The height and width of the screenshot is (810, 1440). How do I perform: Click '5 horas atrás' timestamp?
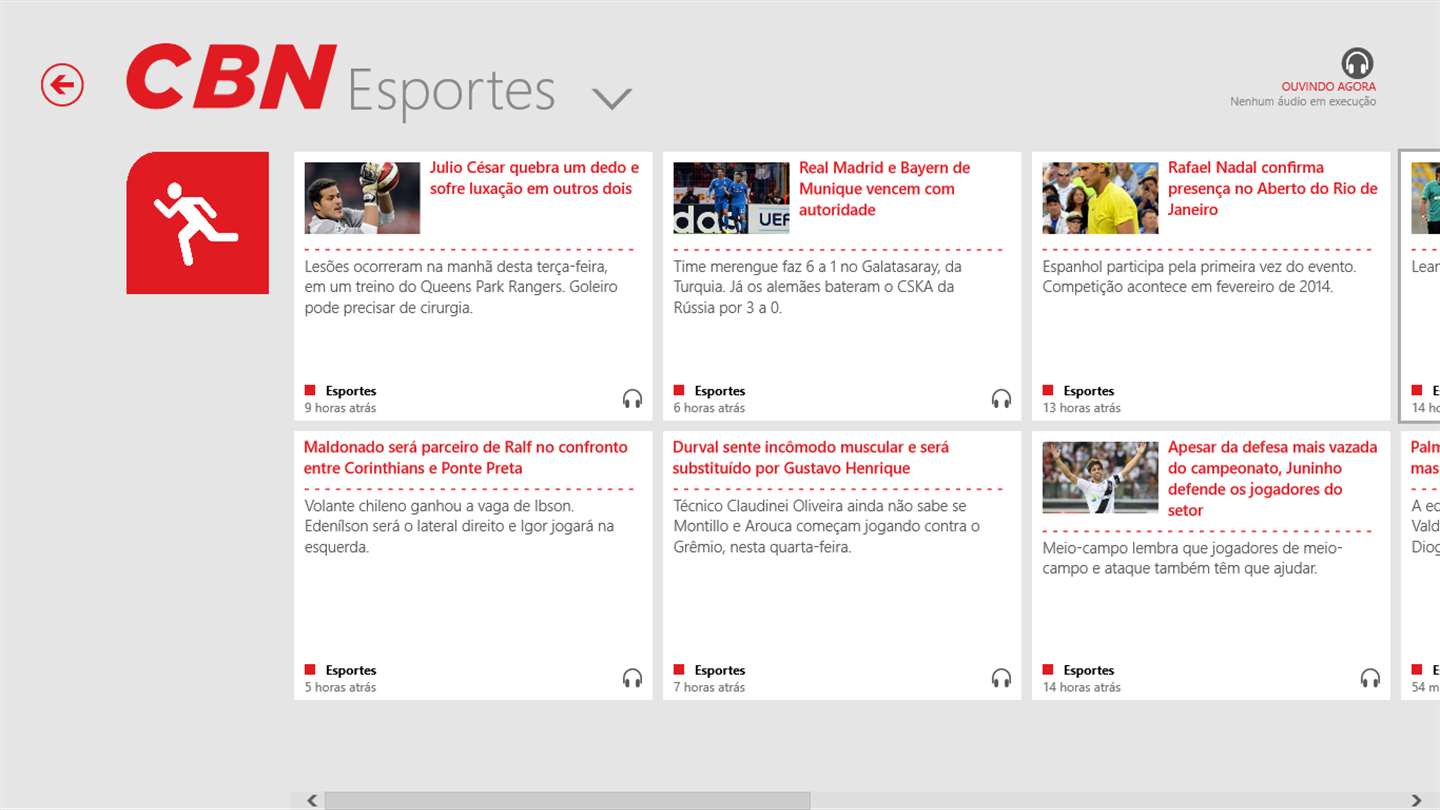click(x=341, y=687)
